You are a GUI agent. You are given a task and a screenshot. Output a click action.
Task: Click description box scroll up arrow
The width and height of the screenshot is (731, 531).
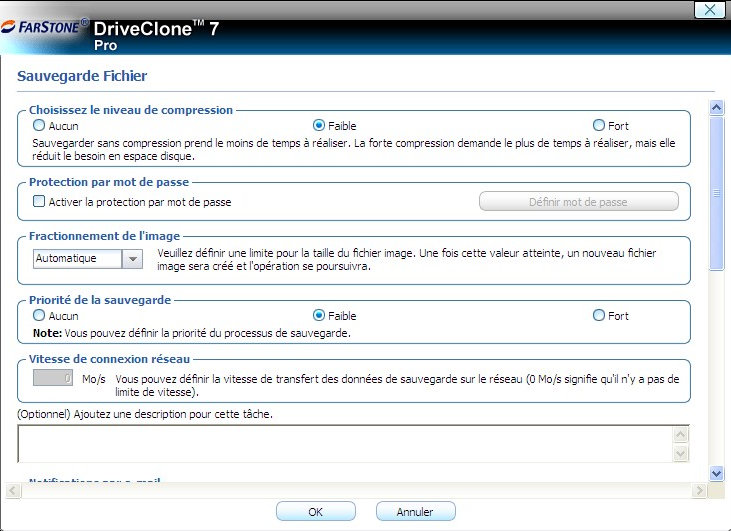tap(681, 434)
